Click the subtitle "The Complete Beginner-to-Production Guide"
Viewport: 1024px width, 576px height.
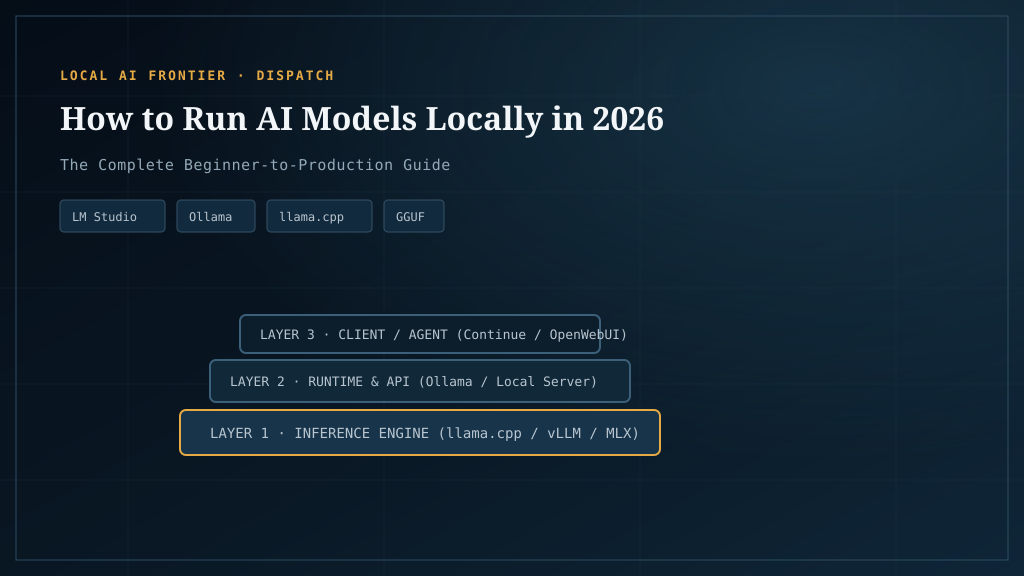click(255, 165)
